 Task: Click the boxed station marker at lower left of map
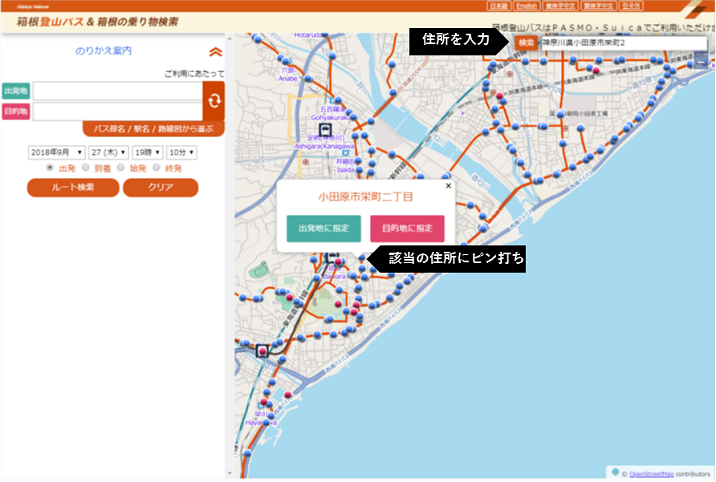[264, 351]
